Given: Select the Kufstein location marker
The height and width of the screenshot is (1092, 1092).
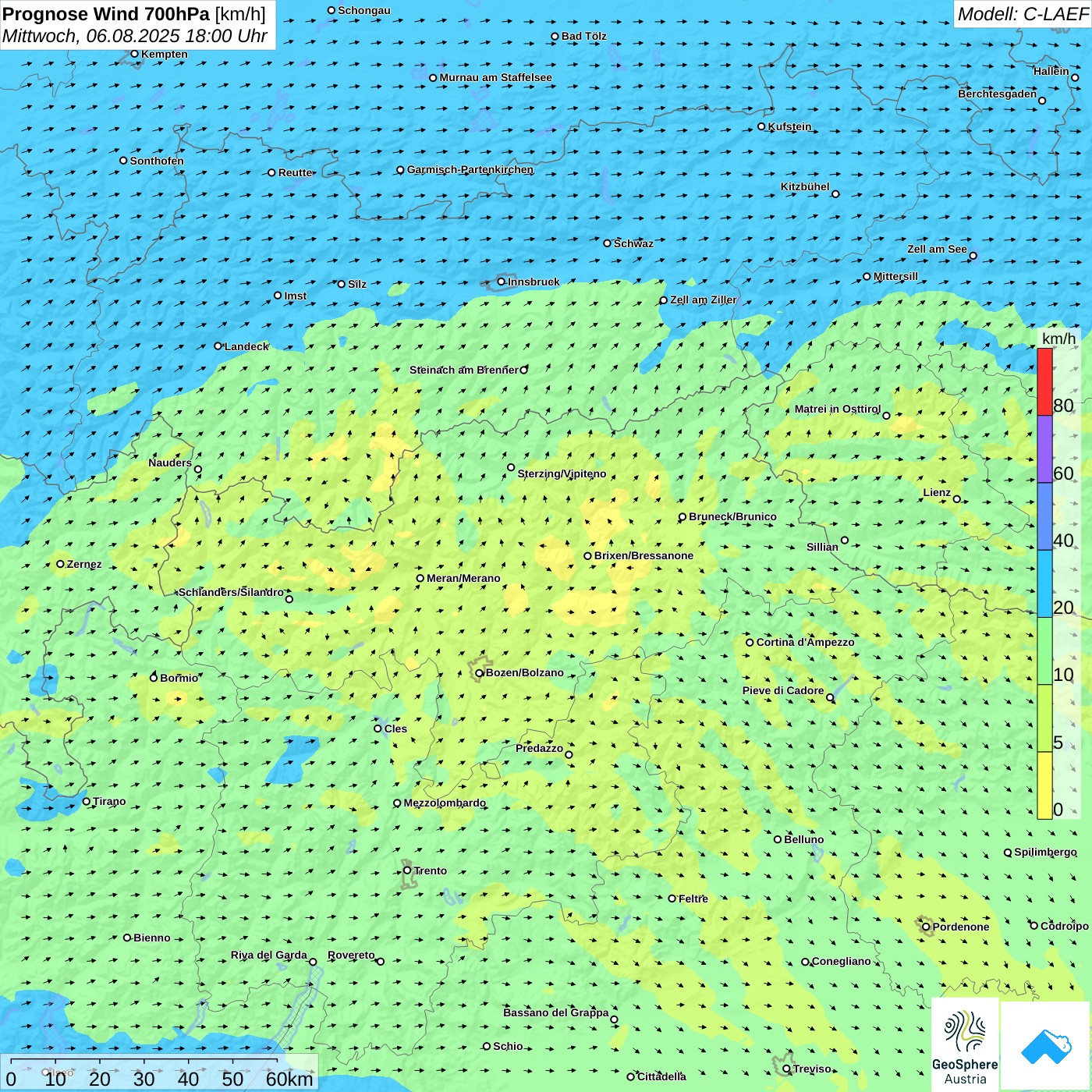Looking at the screenshot, I should (x=762, y=126).
